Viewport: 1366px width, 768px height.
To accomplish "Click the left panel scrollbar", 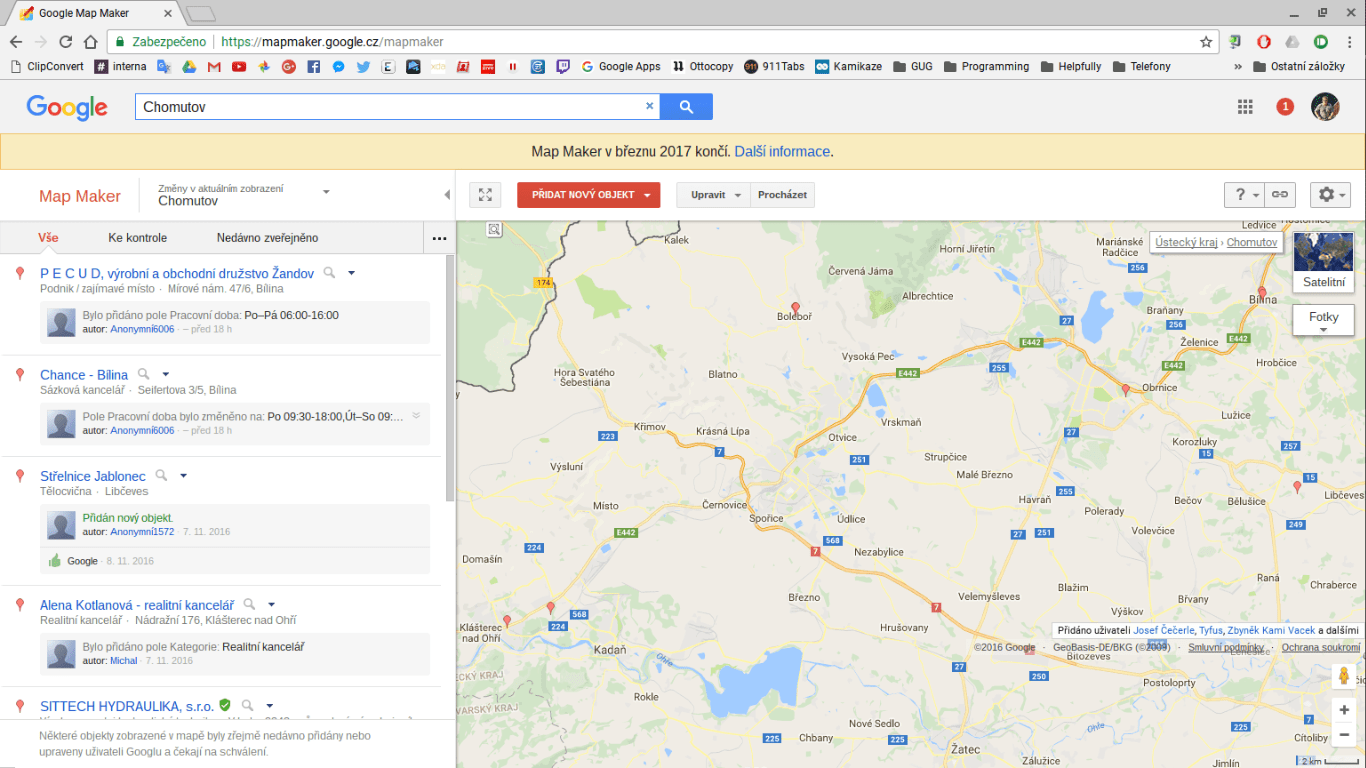I will (x=449, y=379).
